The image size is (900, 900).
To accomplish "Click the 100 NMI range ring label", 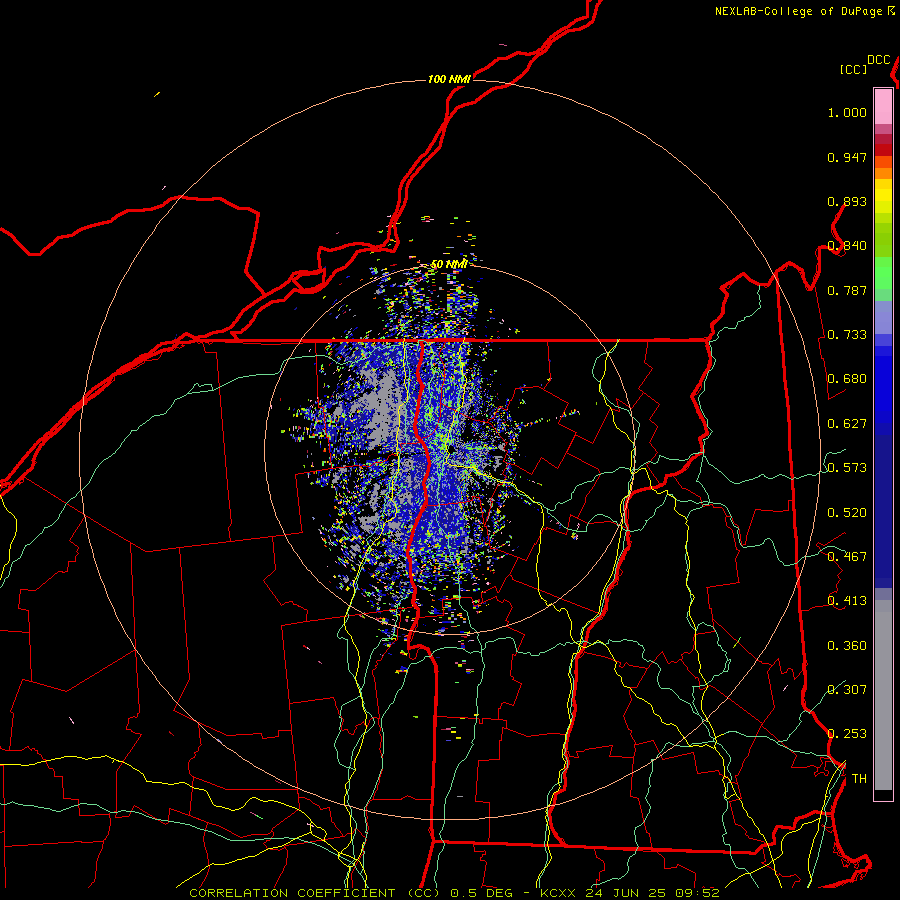I will point(449,79).
